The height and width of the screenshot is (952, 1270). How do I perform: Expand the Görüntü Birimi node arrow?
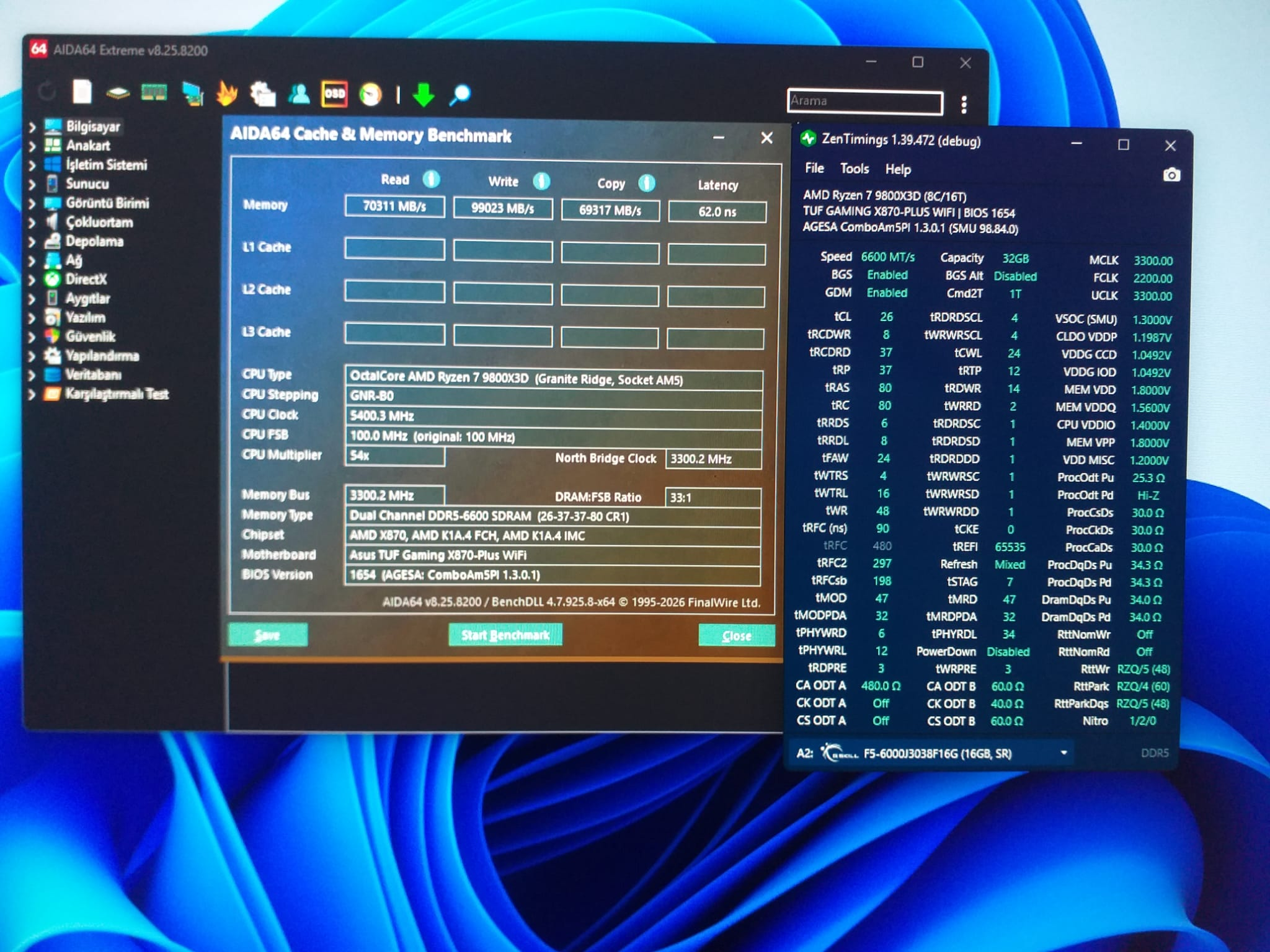click(x=32, y=203)
